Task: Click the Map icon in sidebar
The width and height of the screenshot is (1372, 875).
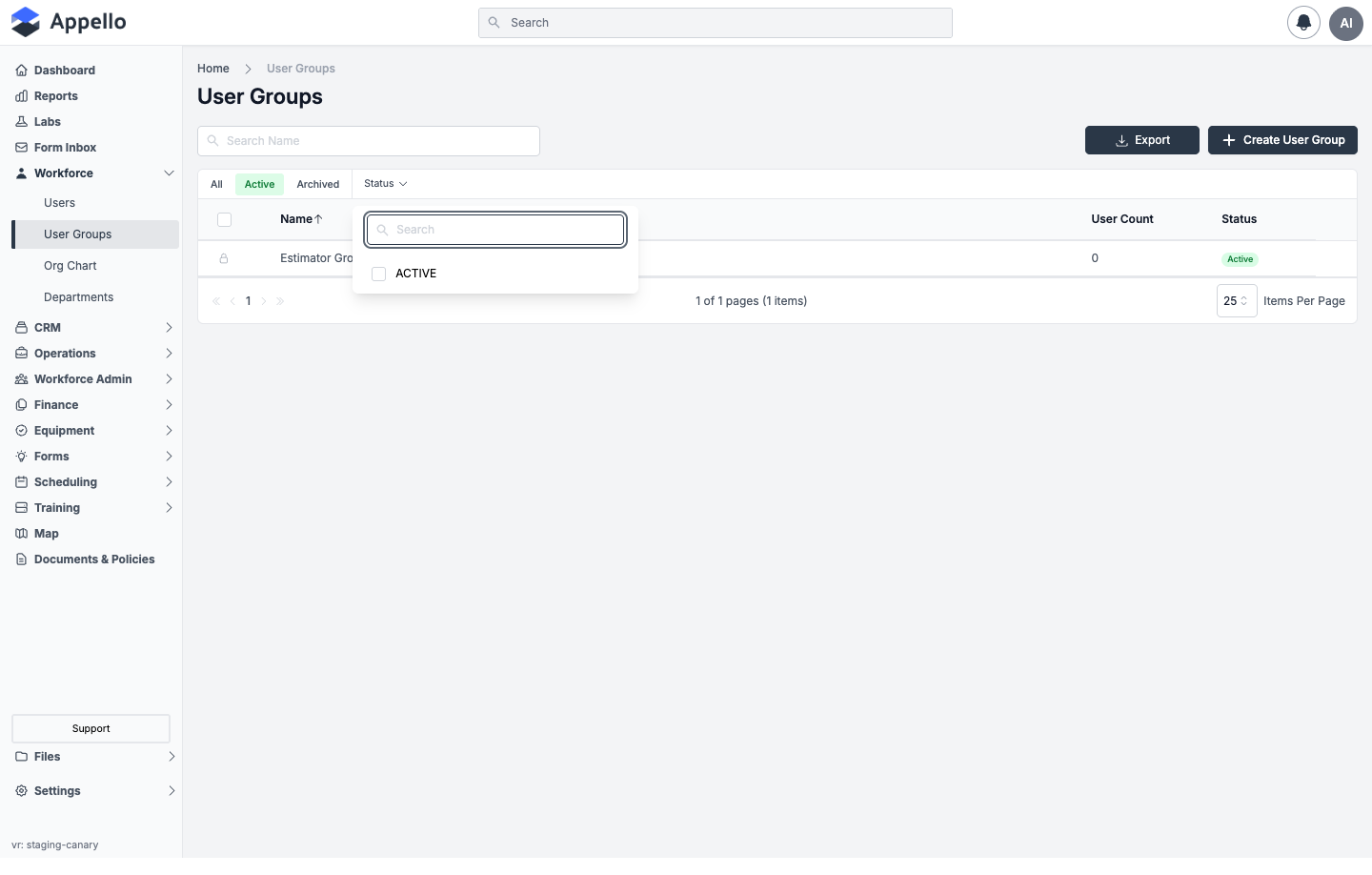Action: coord(21,534)
